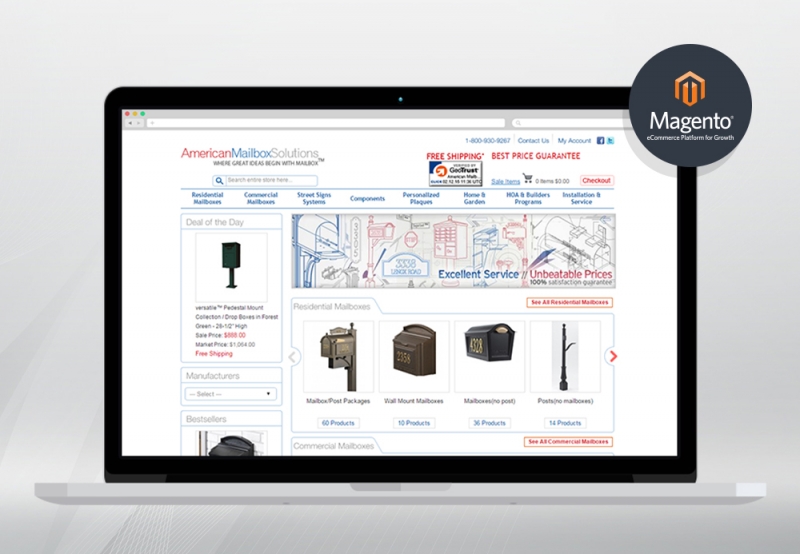Click next arrow in Residential carousel
This screenshot has height=554, width=800.
pos(613,357)
